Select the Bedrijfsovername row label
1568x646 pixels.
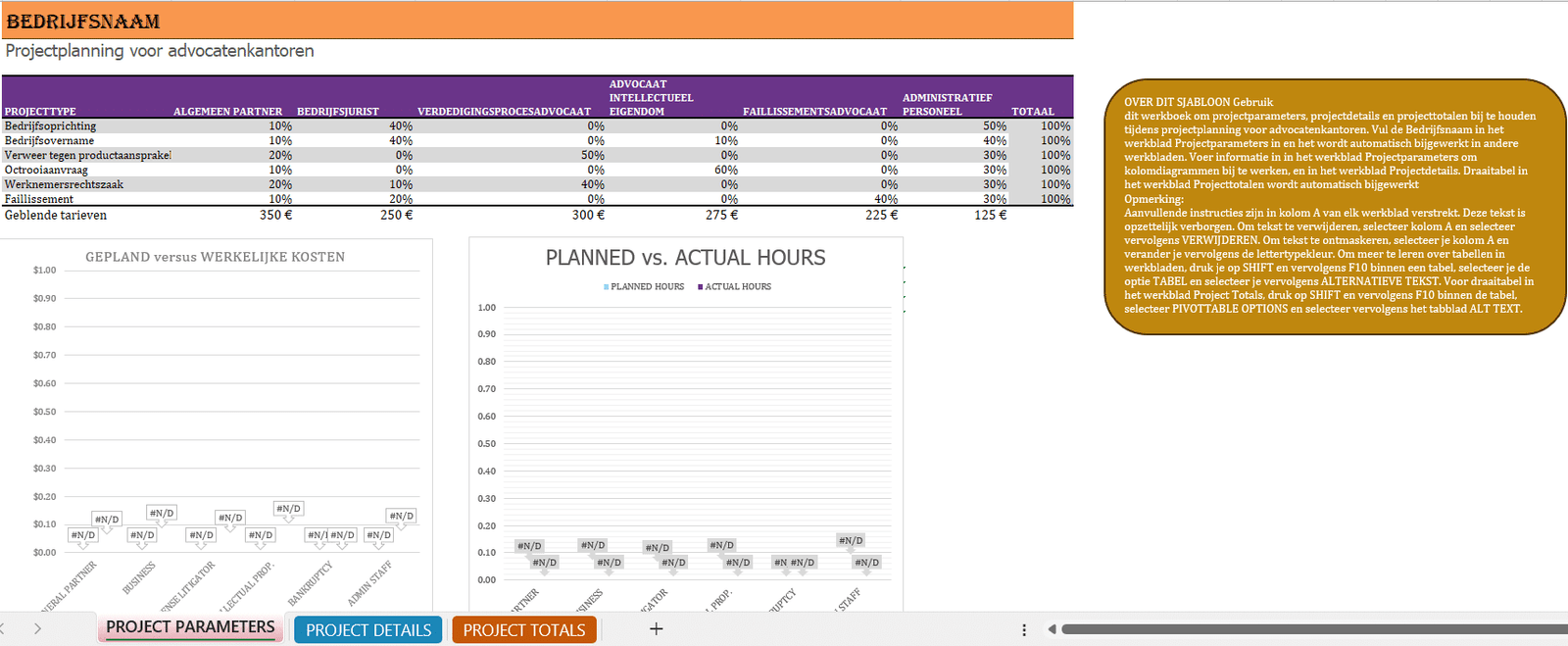click(49, 140)
